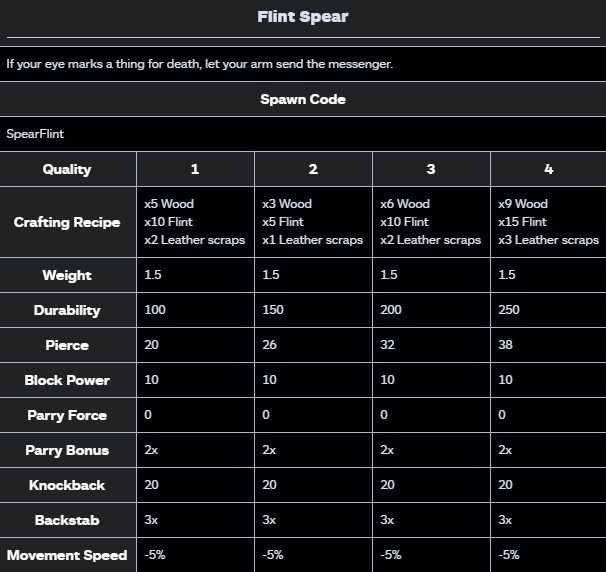606x572 pixels.
Task: Click the Pierce value 26
Action: coord(269,345)
